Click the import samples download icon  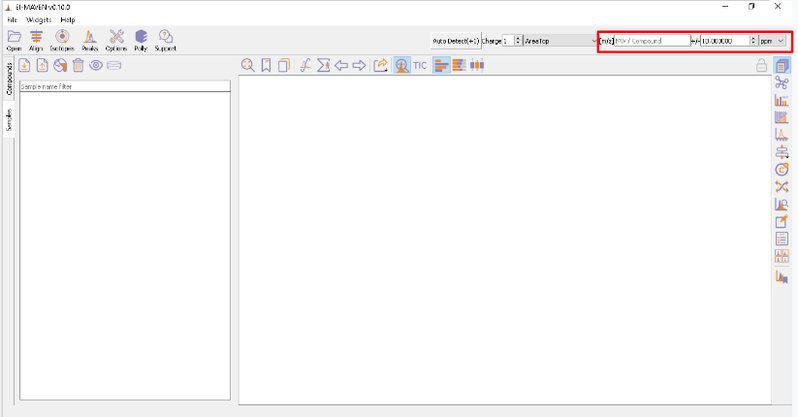pyautogui.click(x=24, y=65)
